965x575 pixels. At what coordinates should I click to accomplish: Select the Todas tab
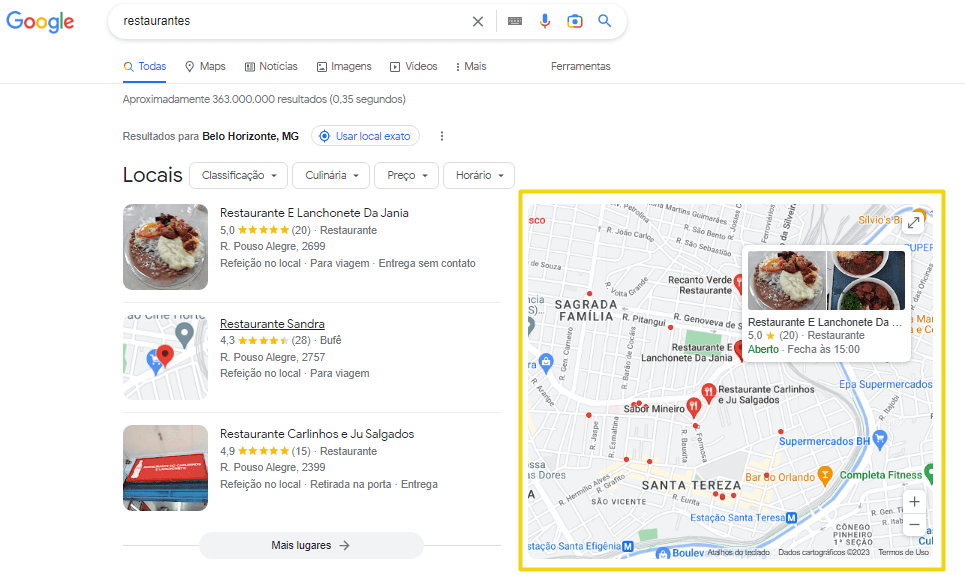point(145,66)
